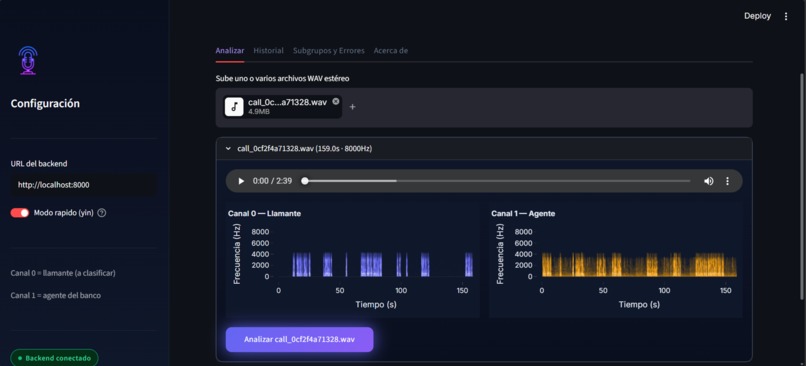806x366 pixels.
Task: Click the plus icon to add more files
Action: pyautogui.click(x=353, y=107)
